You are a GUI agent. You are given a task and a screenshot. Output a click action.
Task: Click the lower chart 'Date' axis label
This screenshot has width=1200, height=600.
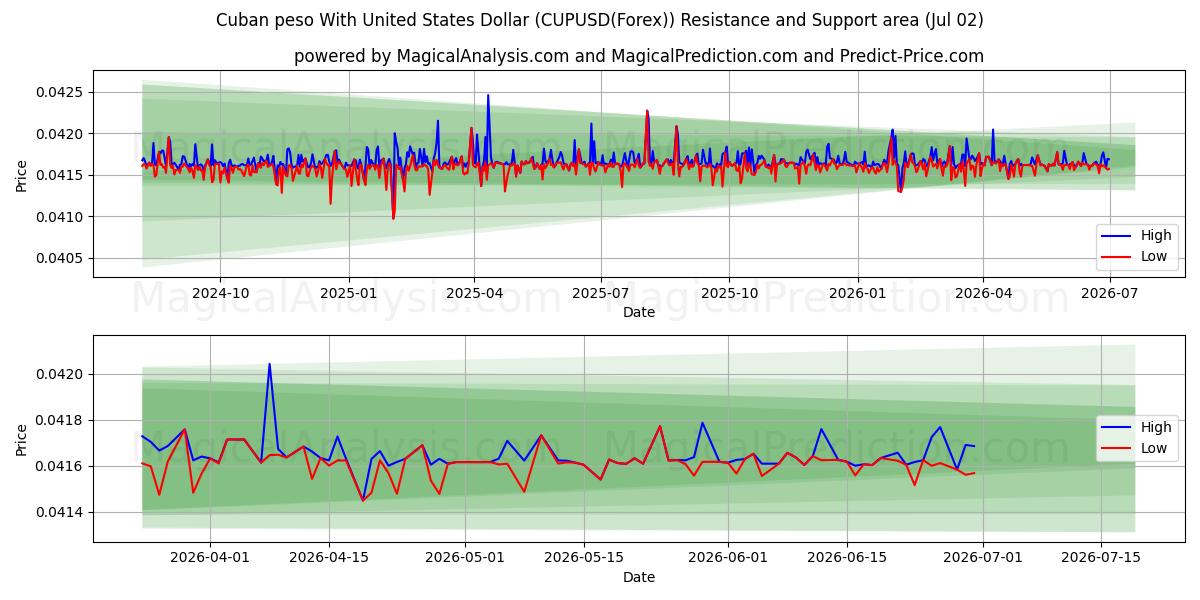tap(639, 577)
